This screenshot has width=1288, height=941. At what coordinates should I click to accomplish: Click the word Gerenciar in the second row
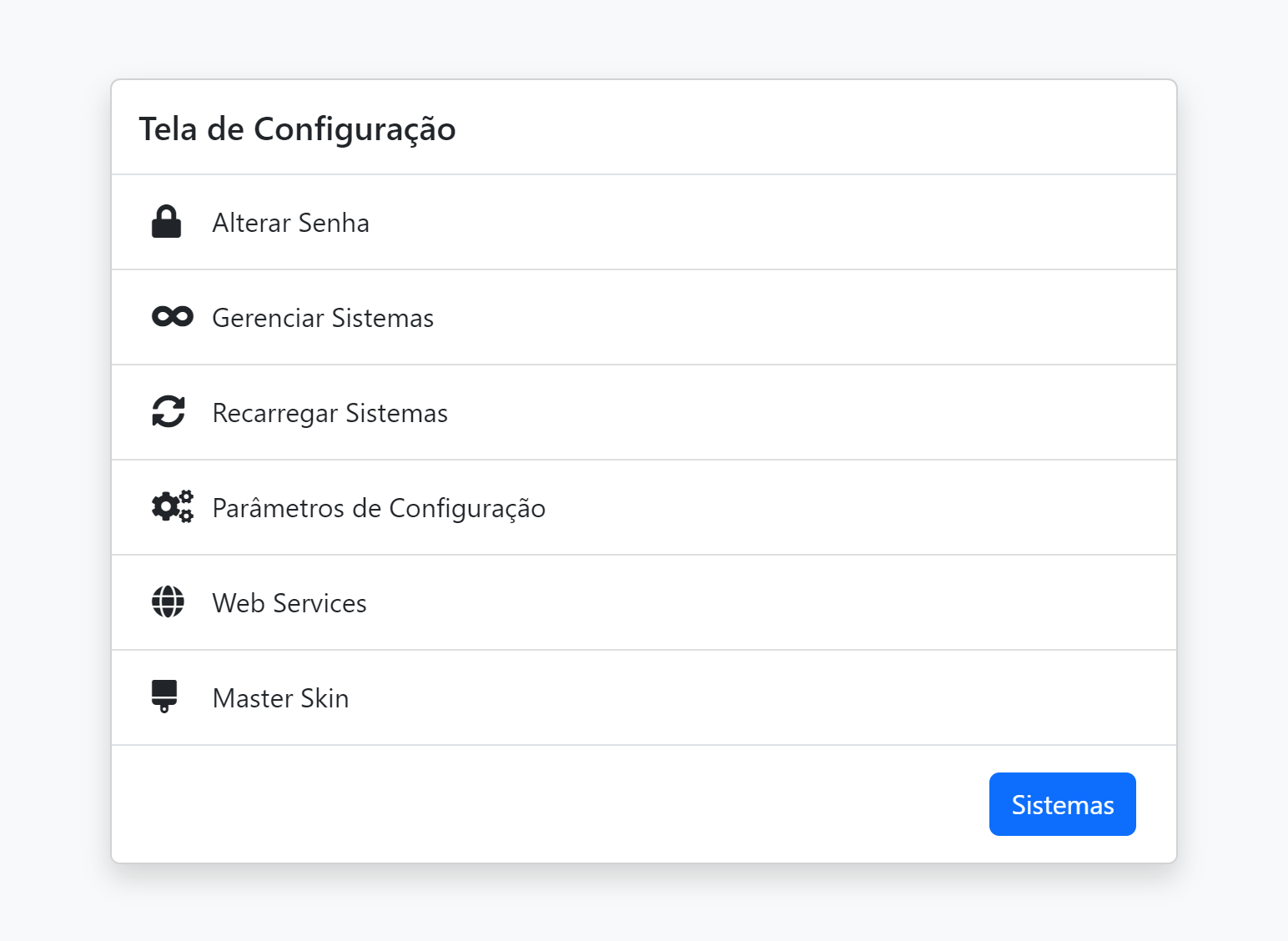268,318
